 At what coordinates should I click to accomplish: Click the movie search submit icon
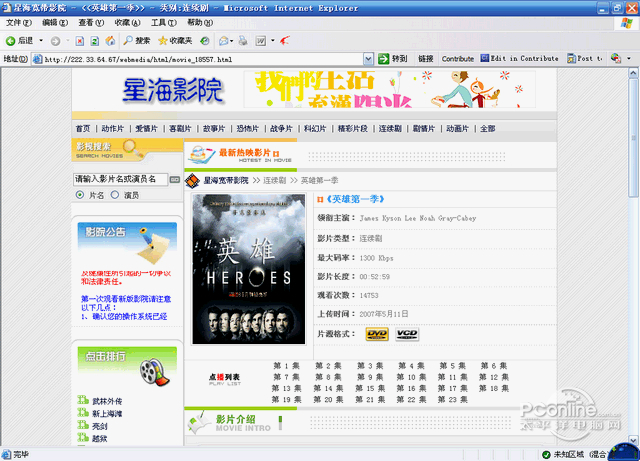[x=175, y=180]
